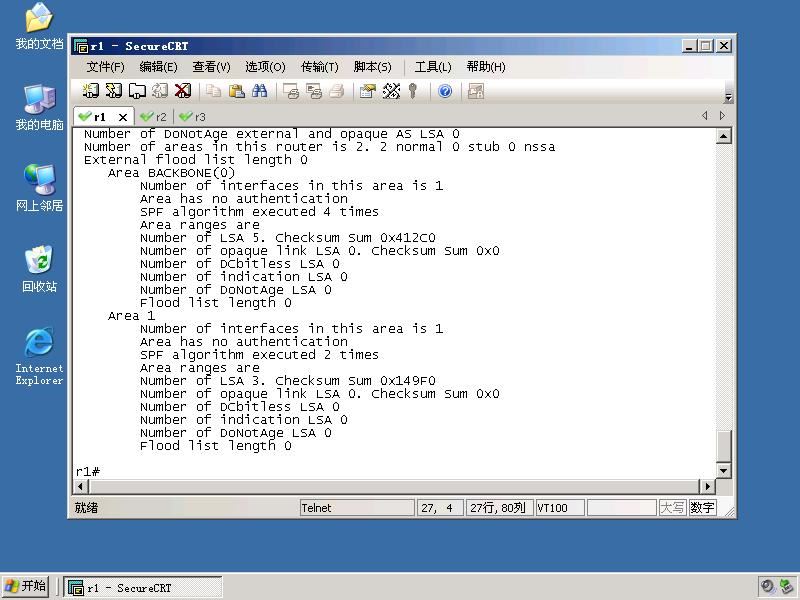
Task: Click the Connect toolbar icon
Action: click(x=90, y=91)
